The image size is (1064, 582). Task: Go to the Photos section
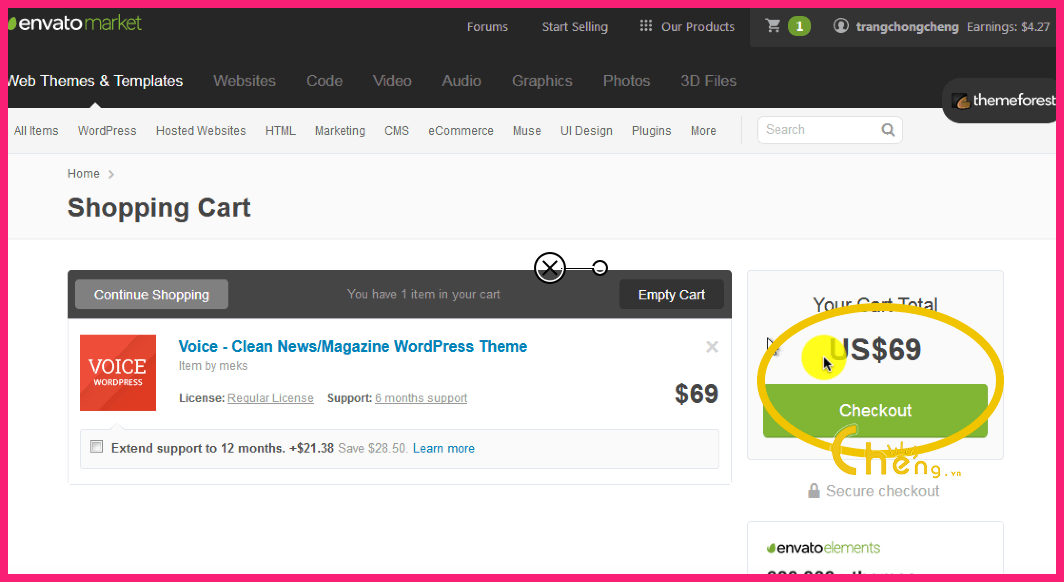(626, 81)
